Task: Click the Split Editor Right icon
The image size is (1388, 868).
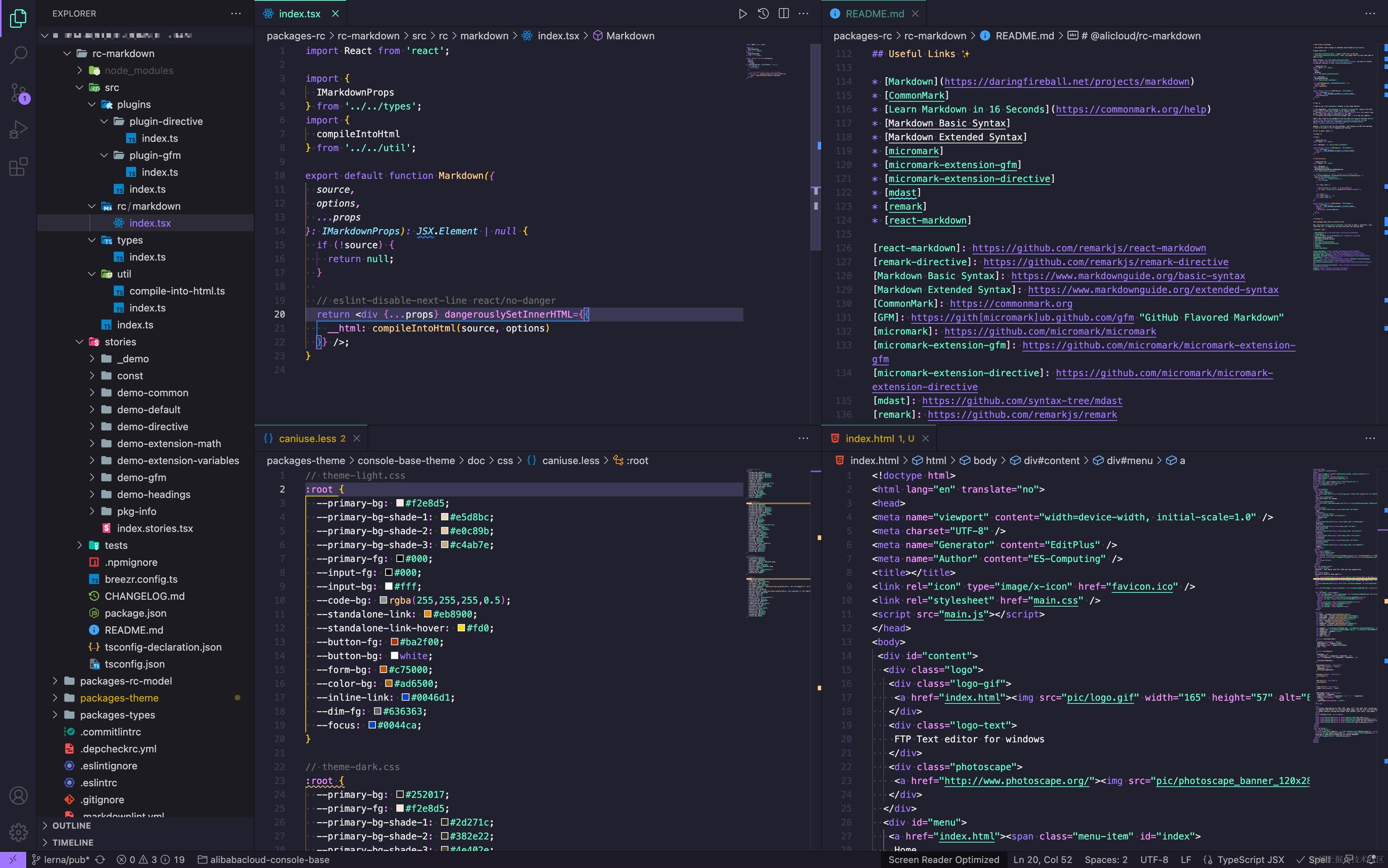Action: point(784,14)
